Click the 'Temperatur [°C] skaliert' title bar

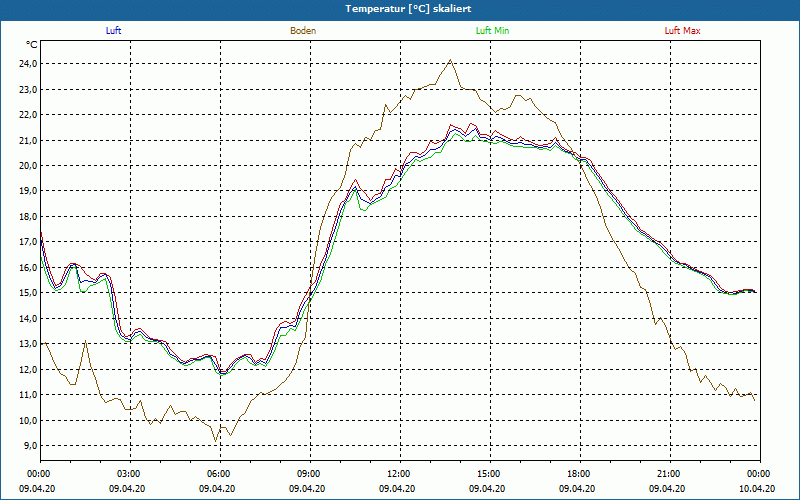(400, 9)
